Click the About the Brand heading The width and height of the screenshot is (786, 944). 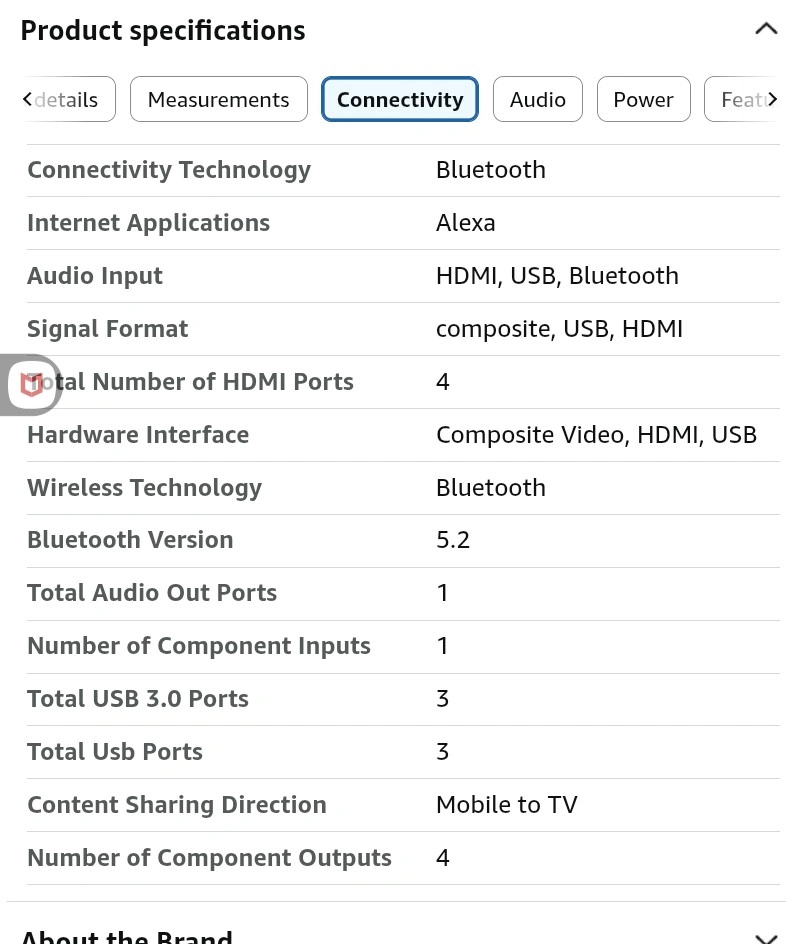(x=127, y=937)
